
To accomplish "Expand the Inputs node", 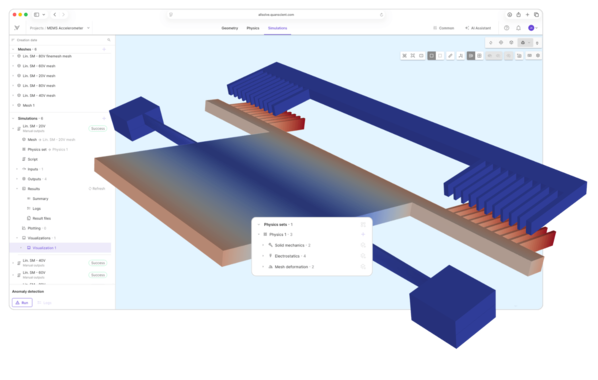I will pyautogui.click(x=17, y=169).
